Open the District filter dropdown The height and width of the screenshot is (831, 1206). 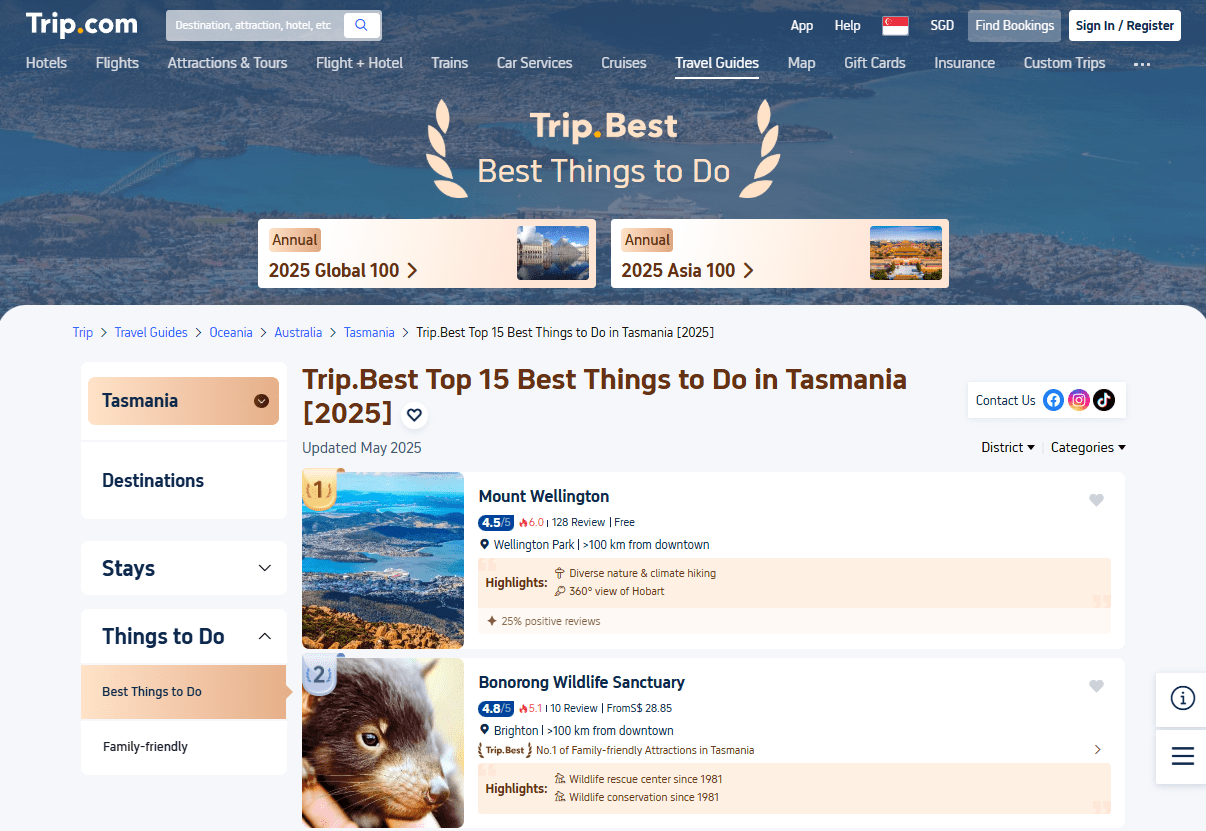(x=1007, y=448)
